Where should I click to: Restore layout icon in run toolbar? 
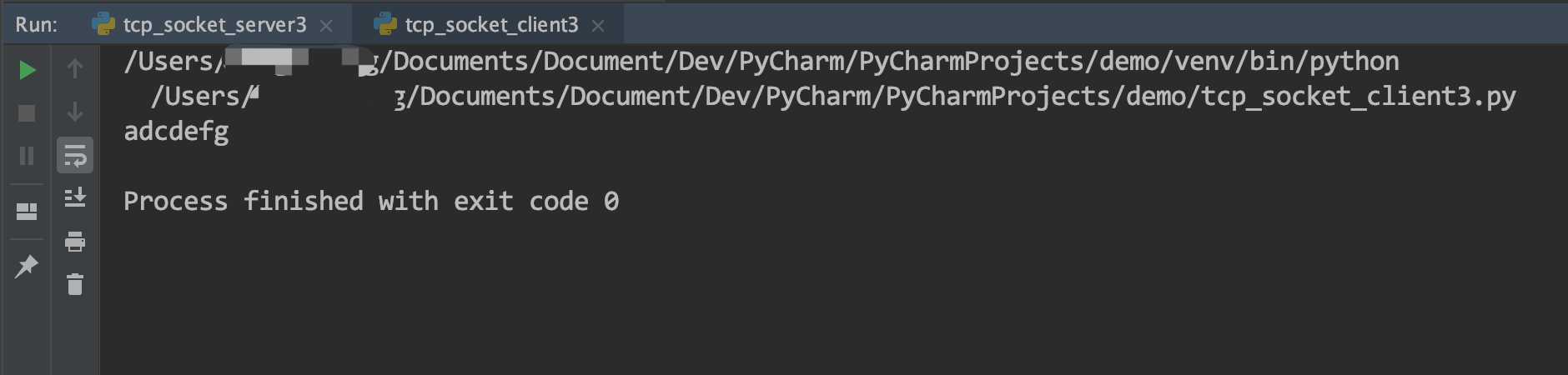pos(27,212)
